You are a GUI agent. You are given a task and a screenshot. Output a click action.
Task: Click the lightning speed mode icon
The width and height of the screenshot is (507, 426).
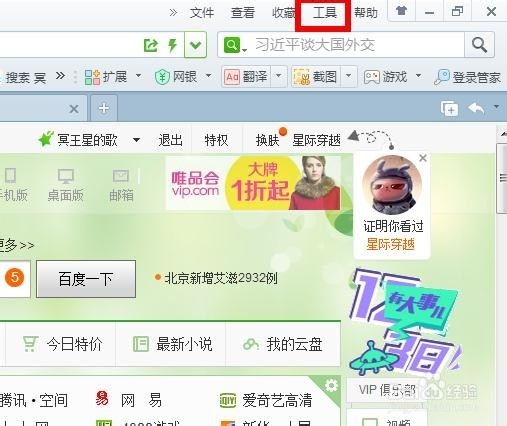point(172,45)
